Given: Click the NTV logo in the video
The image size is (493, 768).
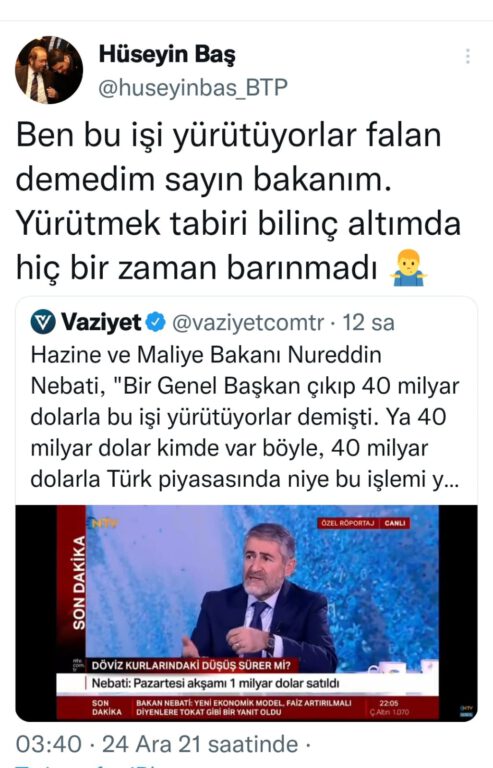Looking at the screenshot, I should click(103, 523).
